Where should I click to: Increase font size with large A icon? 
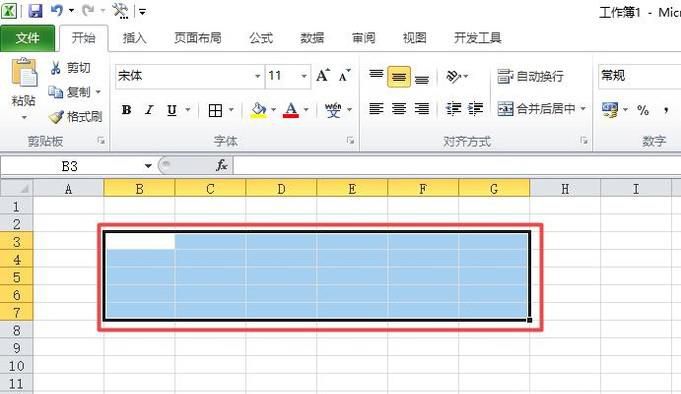click(x=323, y=76)
